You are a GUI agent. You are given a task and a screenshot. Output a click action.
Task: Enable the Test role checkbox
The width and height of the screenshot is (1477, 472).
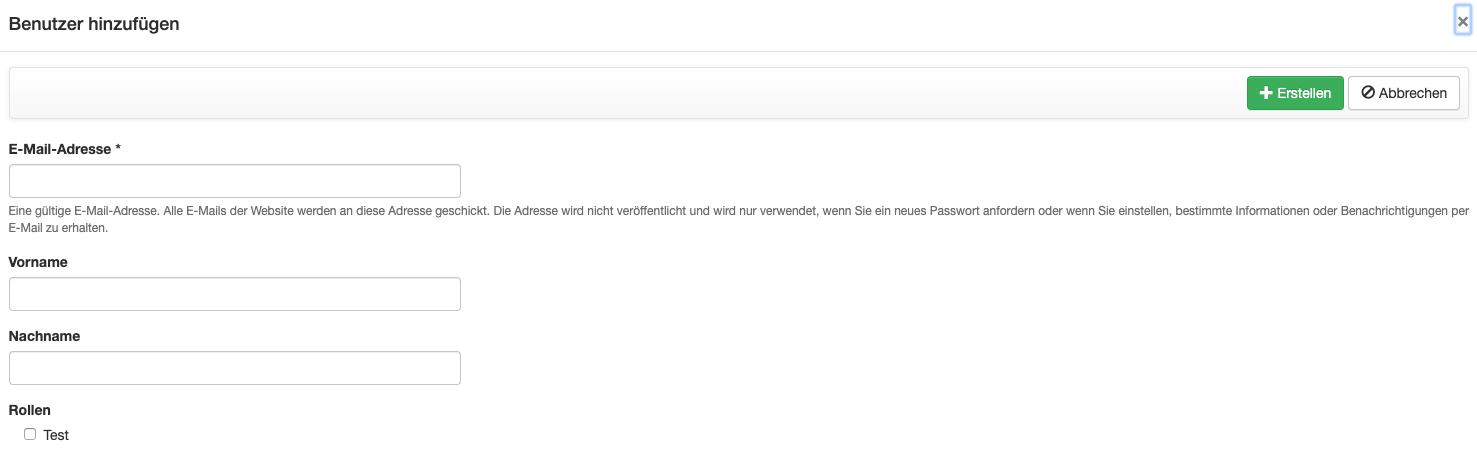(30, 434)
